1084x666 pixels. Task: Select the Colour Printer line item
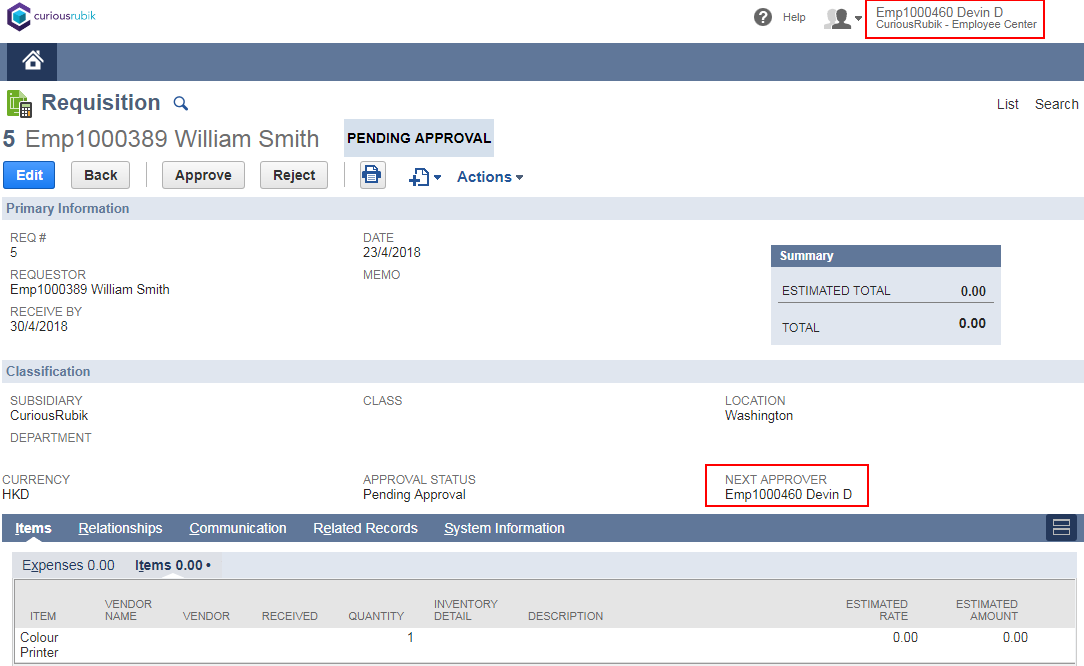[40, 644]
